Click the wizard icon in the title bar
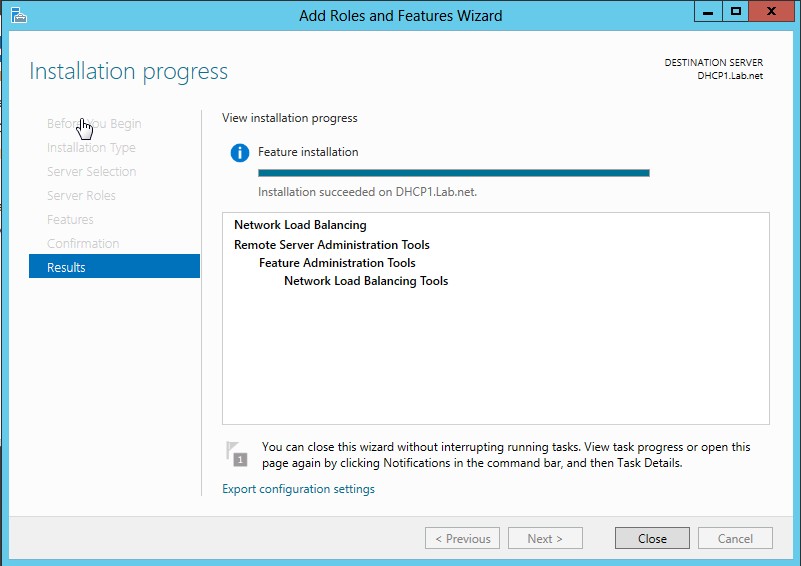This screenshot has height=566, width=801. click(x=18, y=15)
